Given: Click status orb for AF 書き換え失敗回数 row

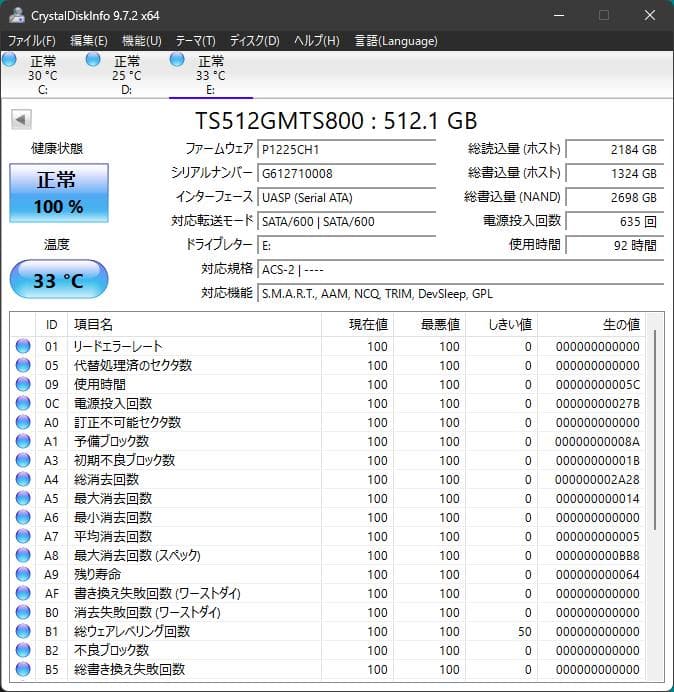Looking at the screenshot, I should (x=23, y=593).
